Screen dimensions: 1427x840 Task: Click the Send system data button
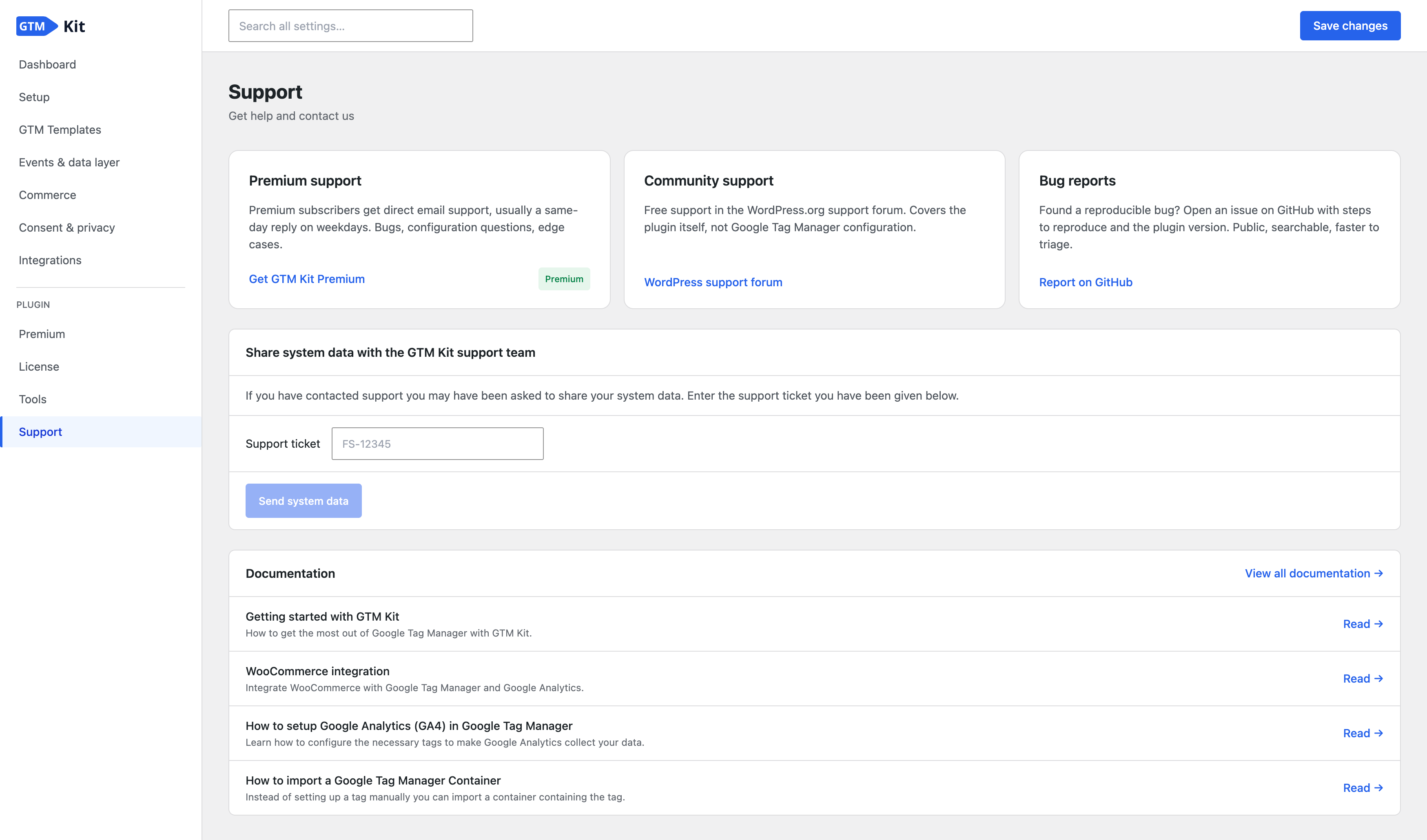click(x=304, y=501)
